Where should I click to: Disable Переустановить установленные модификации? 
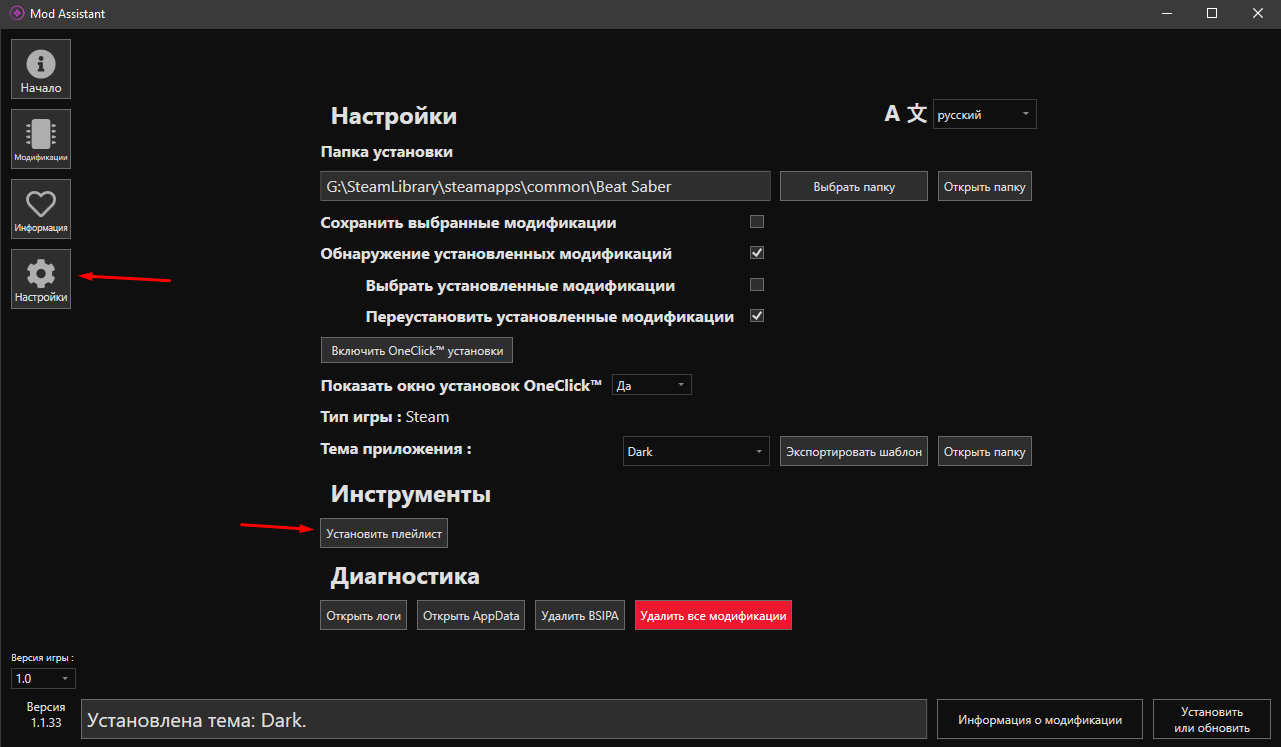(x=757, y=315)
